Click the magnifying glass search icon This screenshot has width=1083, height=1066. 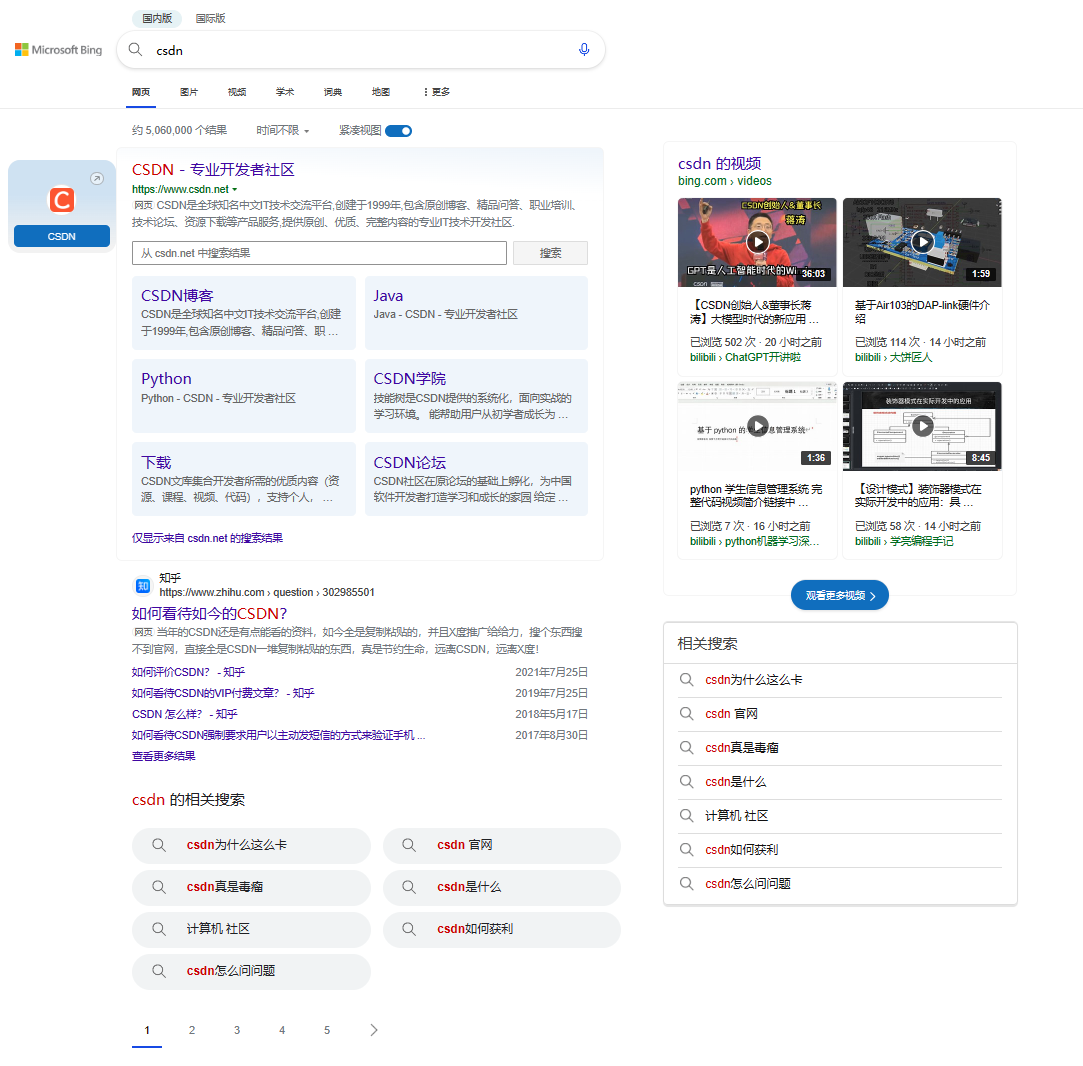134,49
